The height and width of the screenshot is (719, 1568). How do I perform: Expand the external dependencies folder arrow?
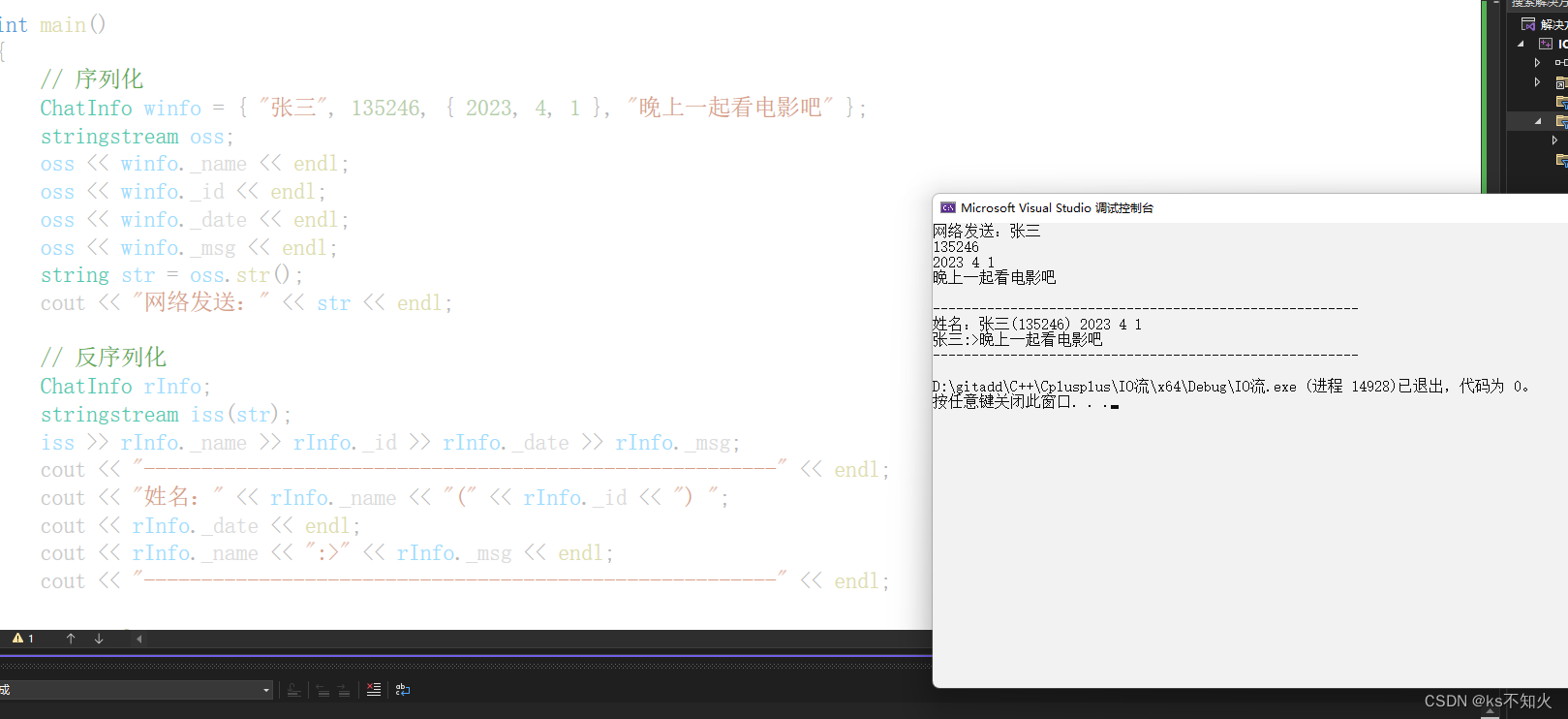[x=1537, y=82]
